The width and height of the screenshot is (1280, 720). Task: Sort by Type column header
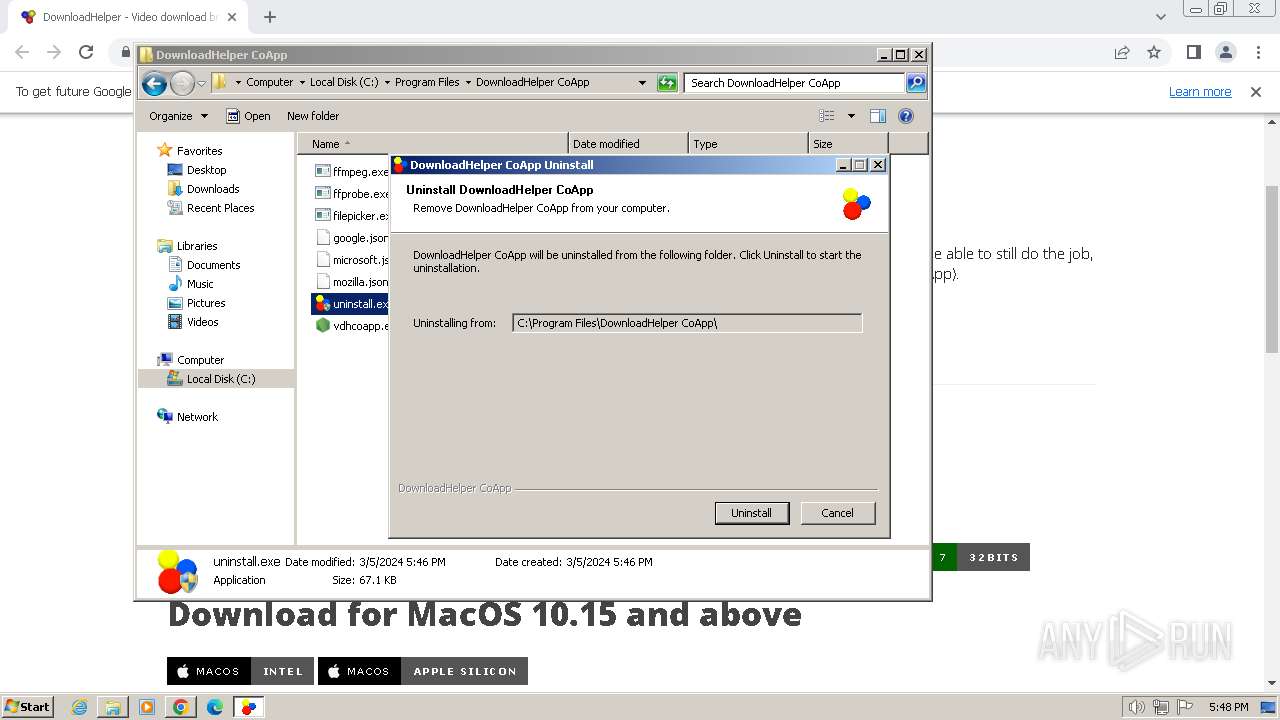click(x=748, y=144)
